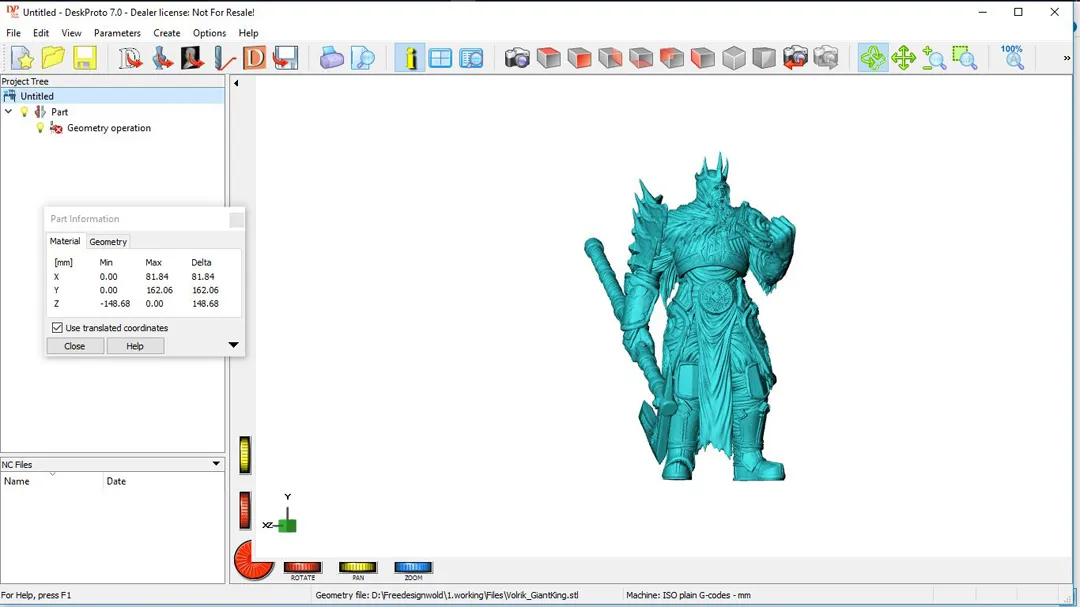Click the green XYZ orientation indicator
The image size is (1080, 607).
point(287,526)
